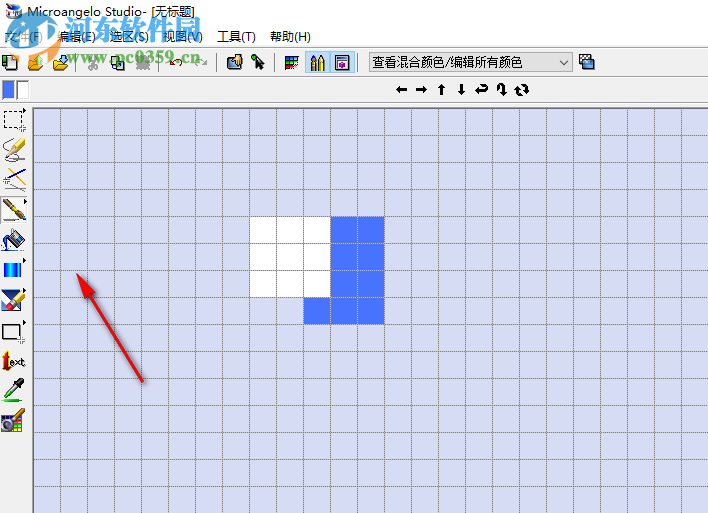
Task: Open the 选区(S) menu
Action: pyautogui.click(x=129, y=37)
